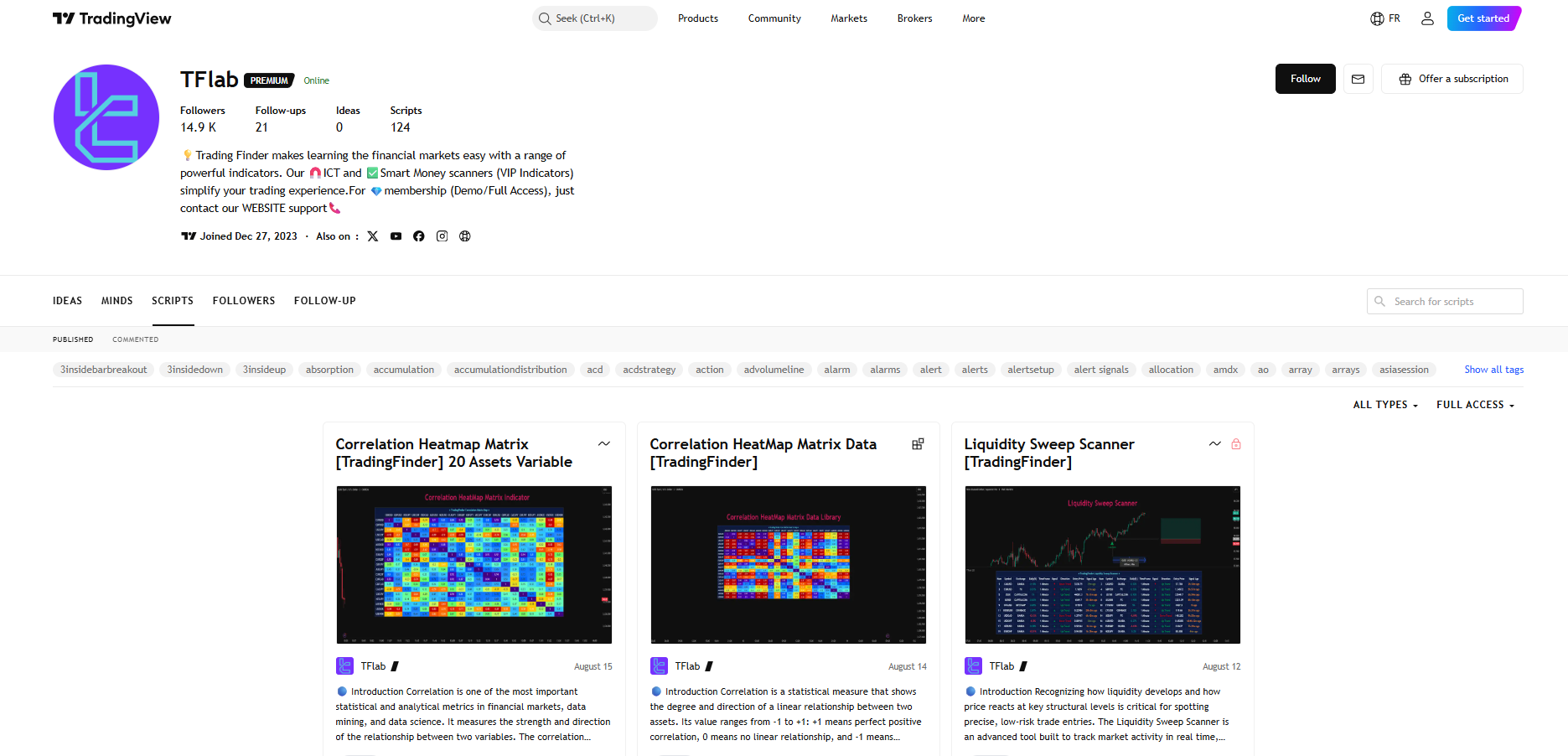Open TFlab's YouTube channel icon
This screenshot has height=756, width=1568.
point(396,236)
